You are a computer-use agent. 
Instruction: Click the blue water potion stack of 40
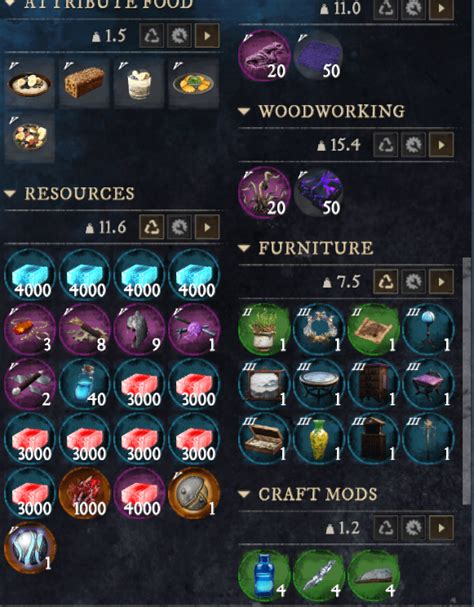point(84,384)
